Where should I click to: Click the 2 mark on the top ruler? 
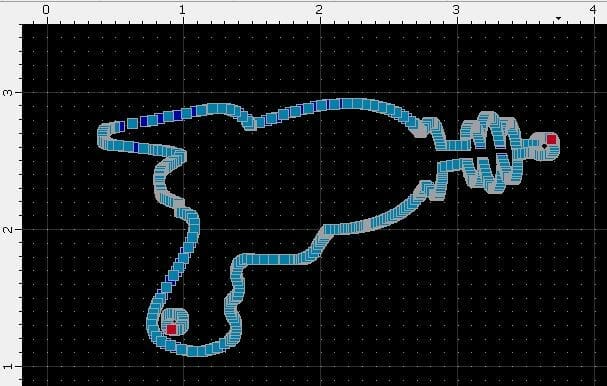pos(319,10)
